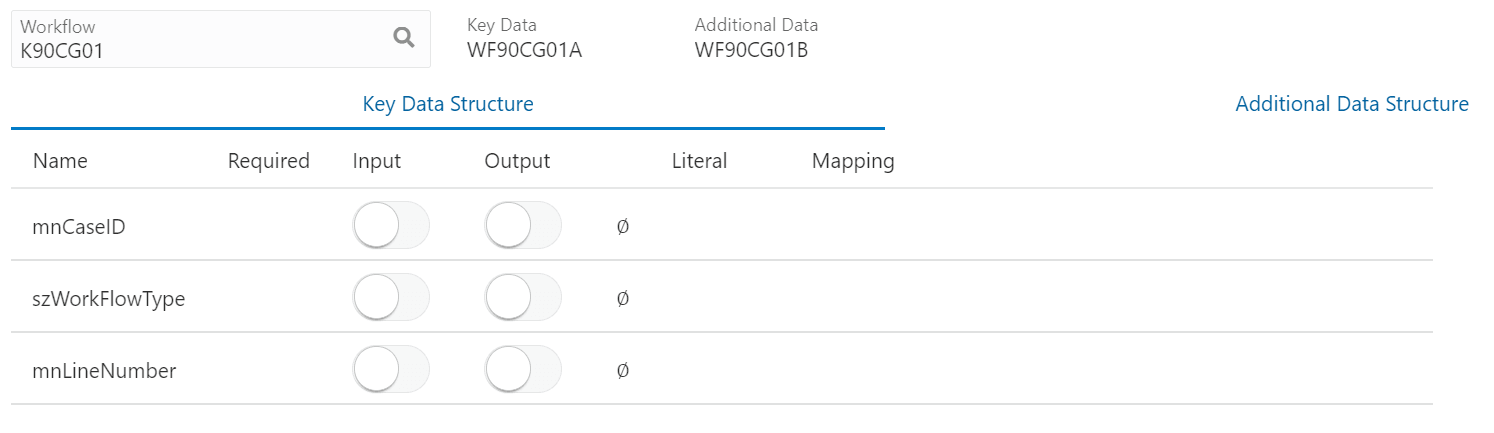This screenshot has height=433, width=1494.
Task: Click the Workflow search magnifier icon
Action: 403,38
